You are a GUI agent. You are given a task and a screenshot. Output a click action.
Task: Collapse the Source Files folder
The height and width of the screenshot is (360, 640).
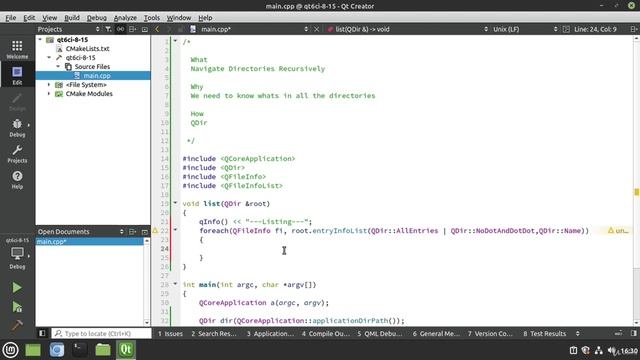pos(58,67)
